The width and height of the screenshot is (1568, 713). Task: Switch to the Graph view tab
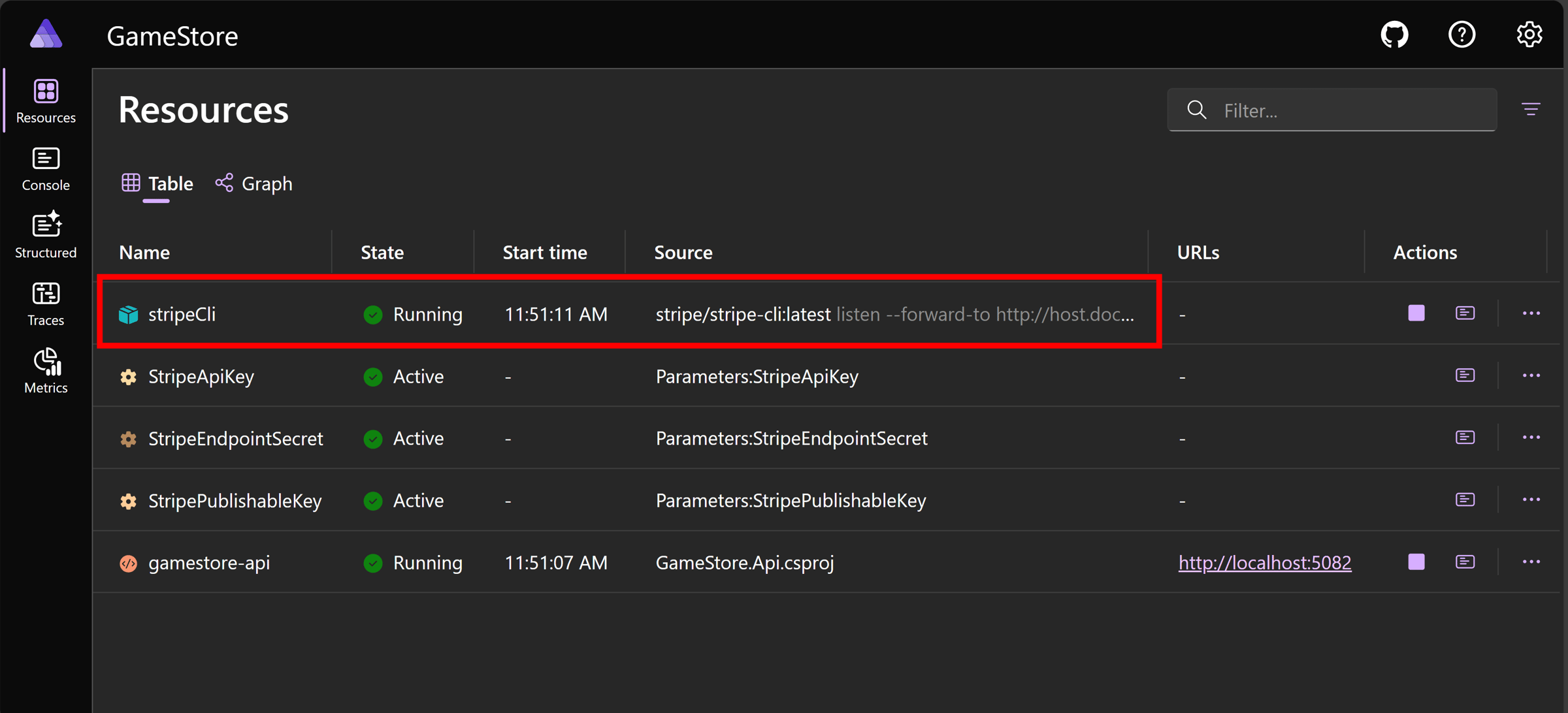click(x=253, y=183)
